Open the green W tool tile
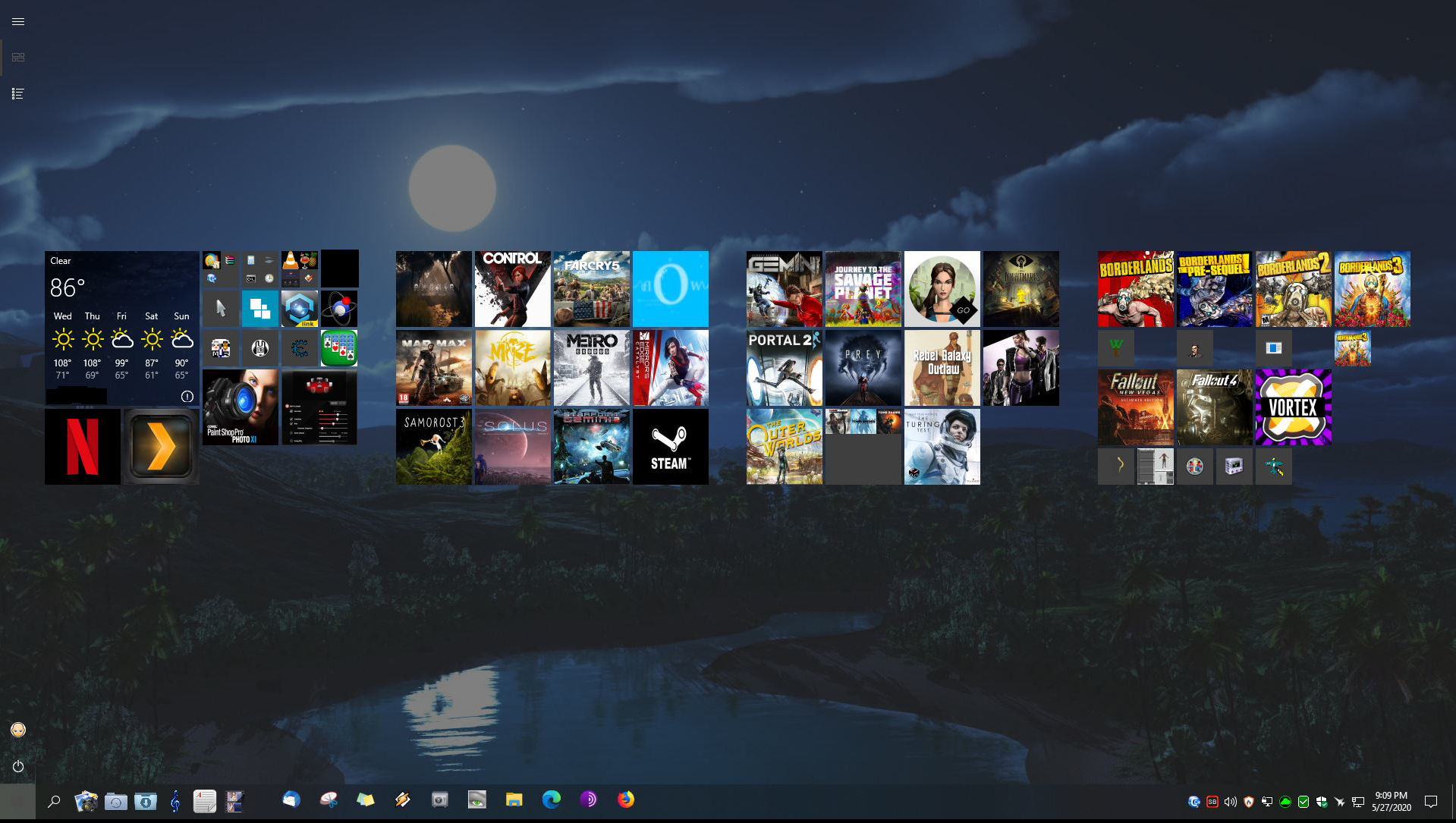 tap(1116, 348)
